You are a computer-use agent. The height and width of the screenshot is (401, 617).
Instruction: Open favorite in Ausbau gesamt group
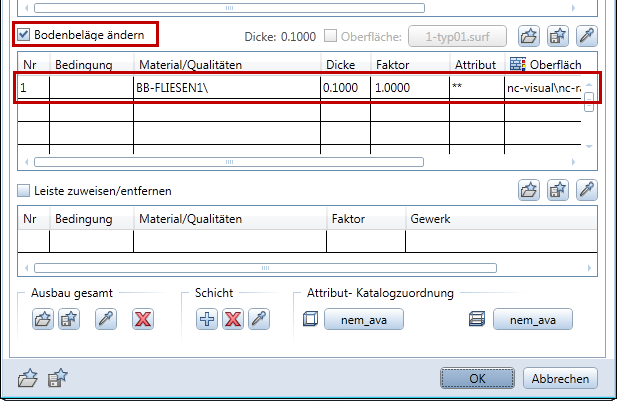43,320
